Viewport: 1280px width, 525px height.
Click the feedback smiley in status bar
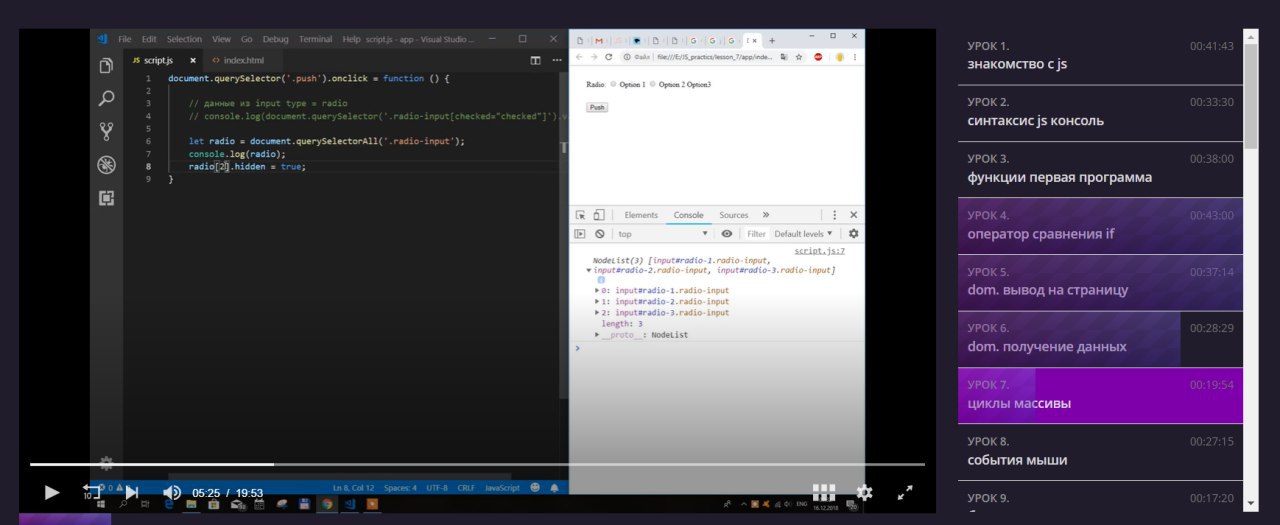(536, 487)
